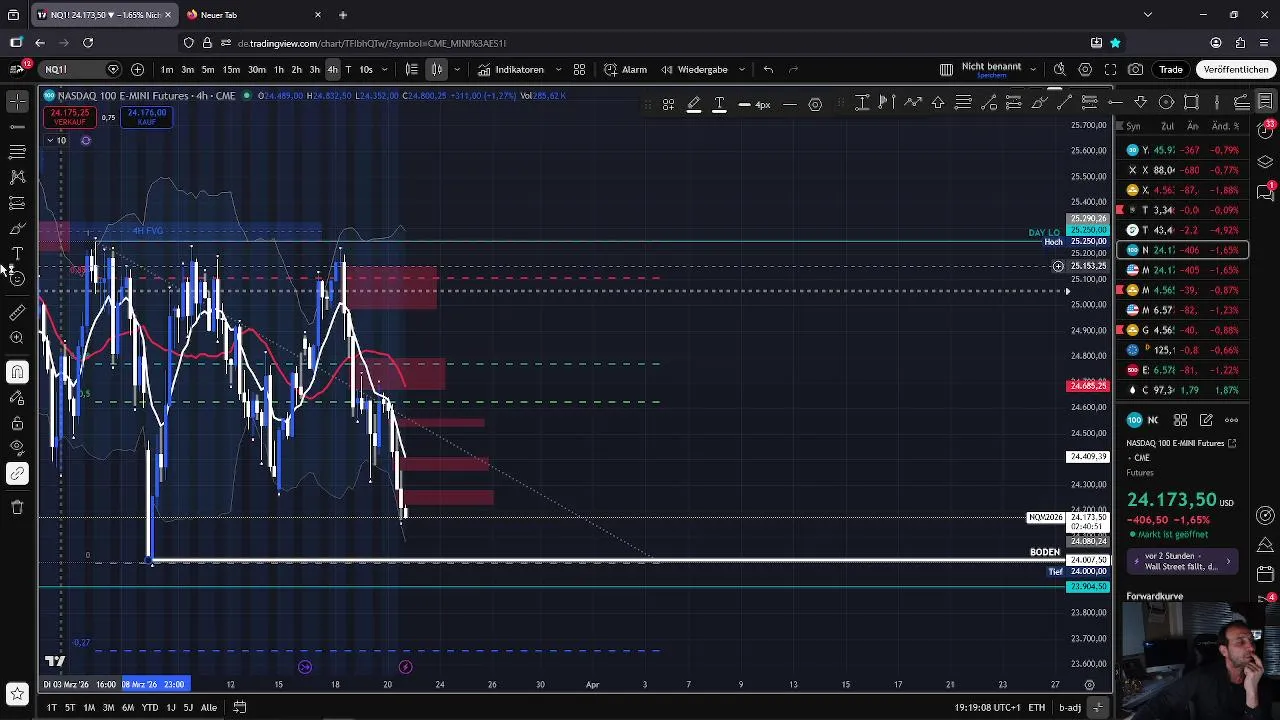Select the 4h timeframe
The width and height of the screenshot is (1280, 720).
[x=332, y=69]
